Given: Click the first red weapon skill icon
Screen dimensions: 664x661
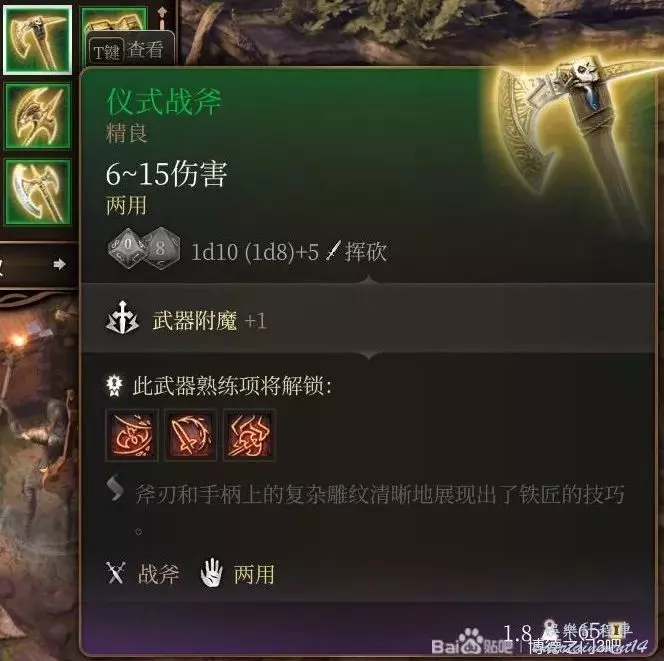Looking at the screenshot, I should click(x=132, y=435).
